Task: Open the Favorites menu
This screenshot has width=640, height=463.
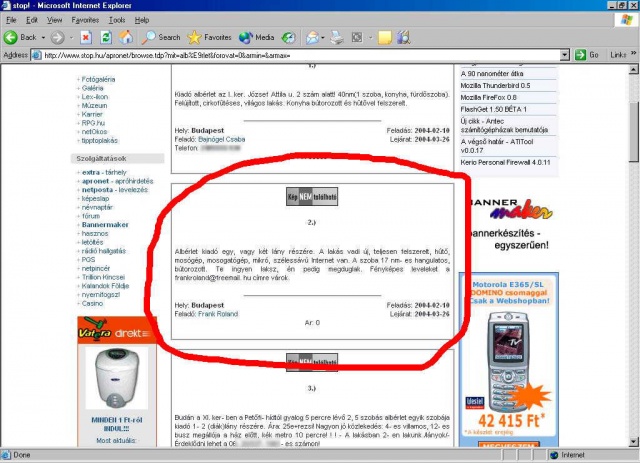Action: point(85,19)
